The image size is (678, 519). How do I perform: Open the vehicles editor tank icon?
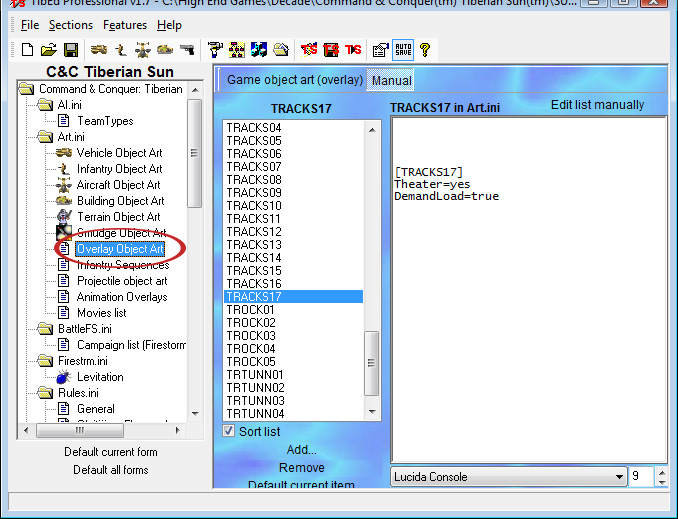click(99, 50)
